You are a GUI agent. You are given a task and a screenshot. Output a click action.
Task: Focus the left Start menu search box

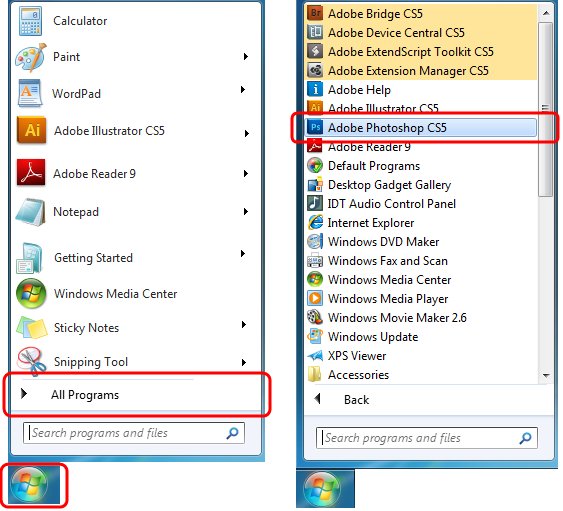[134, 433]
